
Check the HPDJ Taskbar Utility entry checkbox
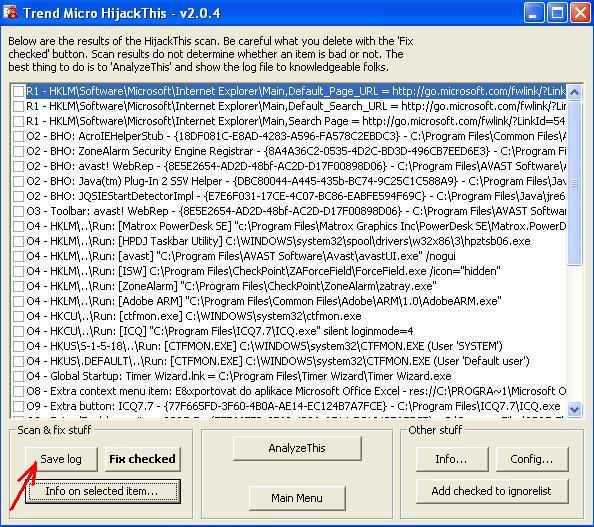tap(19, 241)
